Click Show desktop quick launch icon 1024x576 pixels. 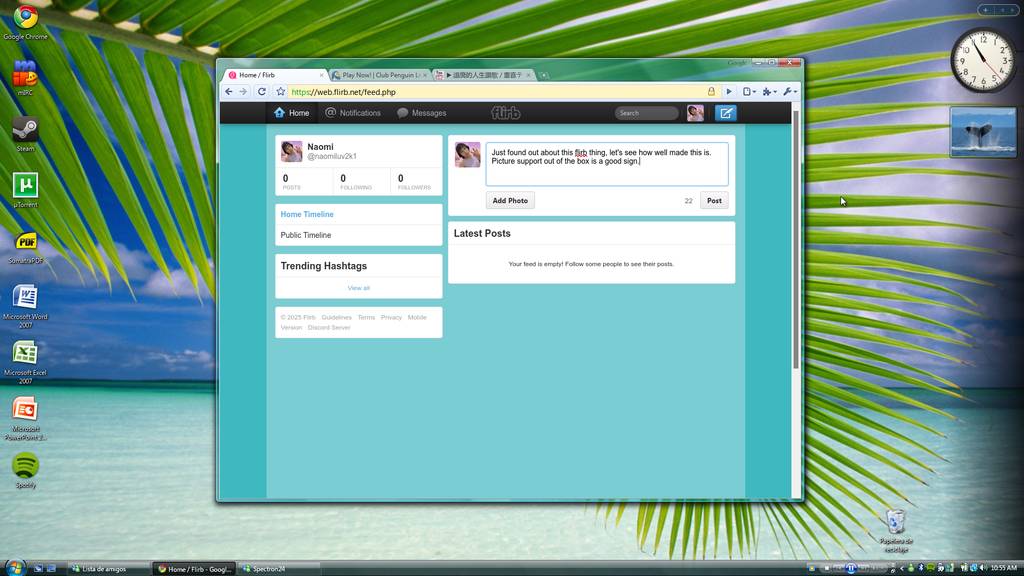tap(38, 569)
